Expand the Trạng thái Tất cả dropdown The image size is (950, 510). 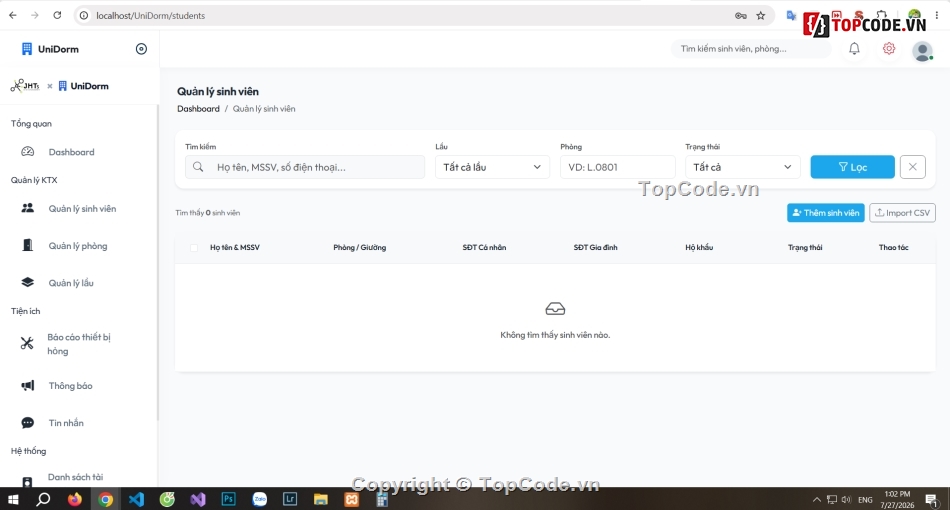click(742, 167)
